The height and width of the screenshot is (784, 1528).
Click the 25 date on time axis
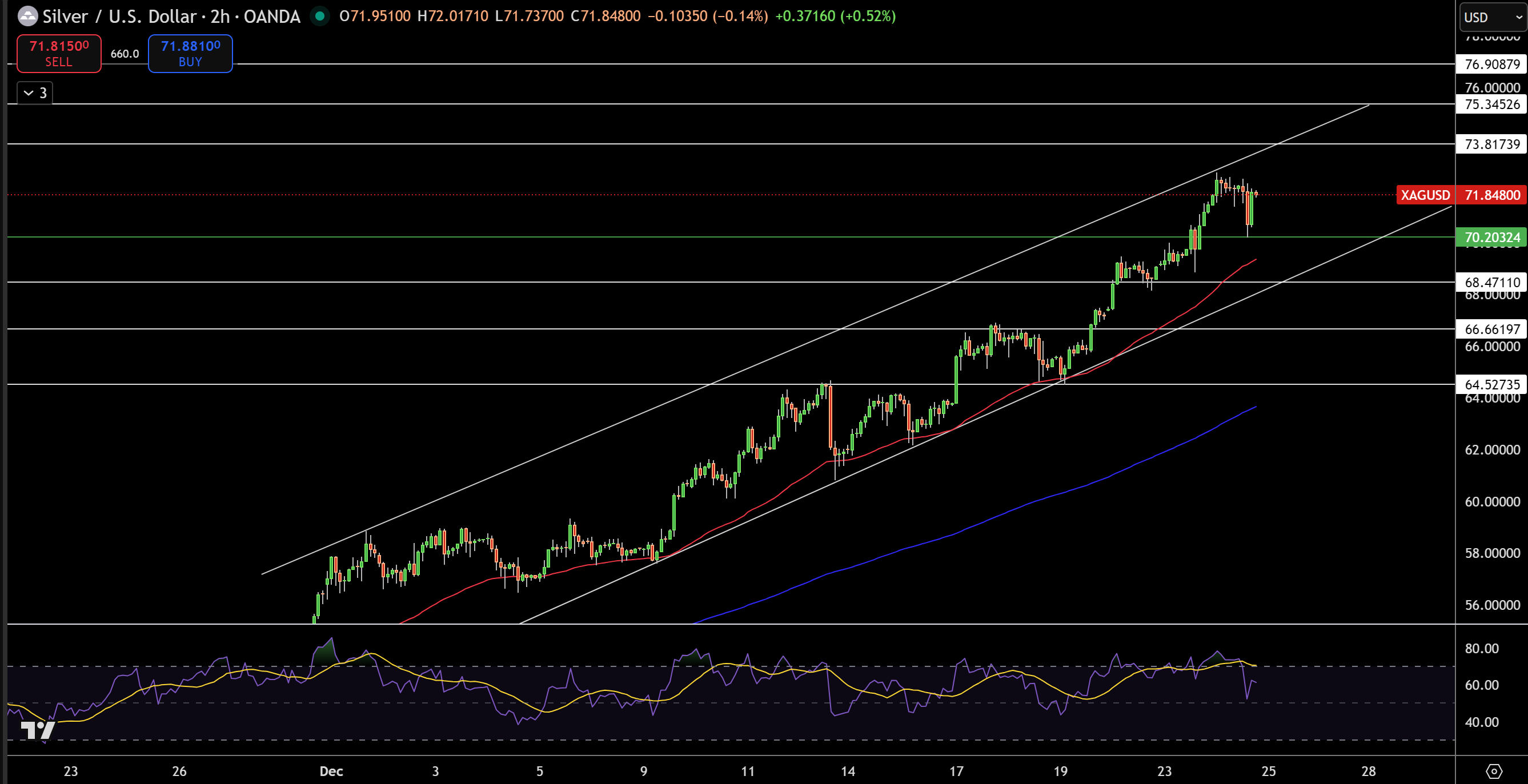click(1269, 771)
